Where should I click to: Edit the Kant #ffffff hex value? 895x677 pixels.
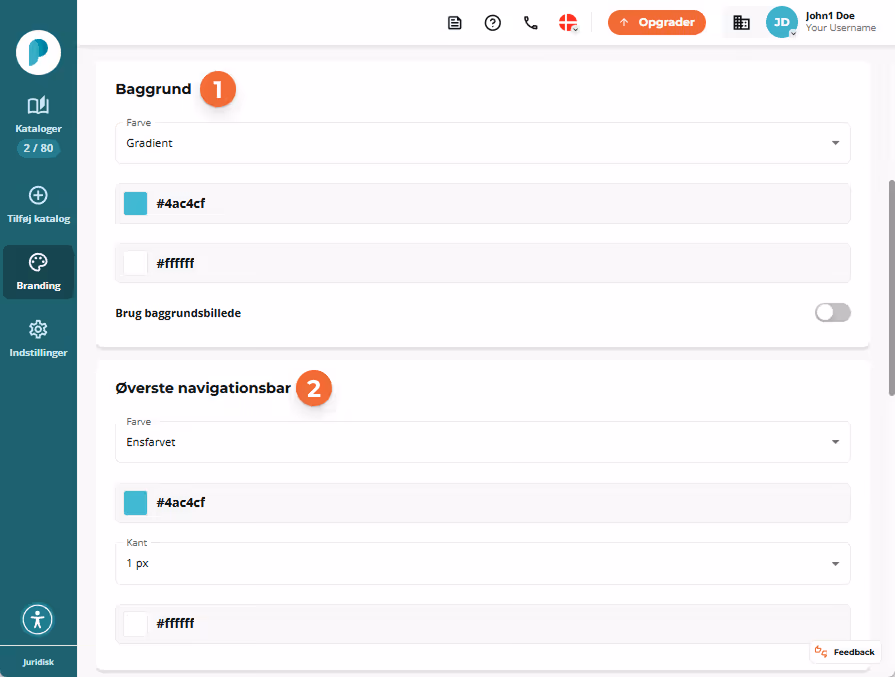[x=175, y=623]
